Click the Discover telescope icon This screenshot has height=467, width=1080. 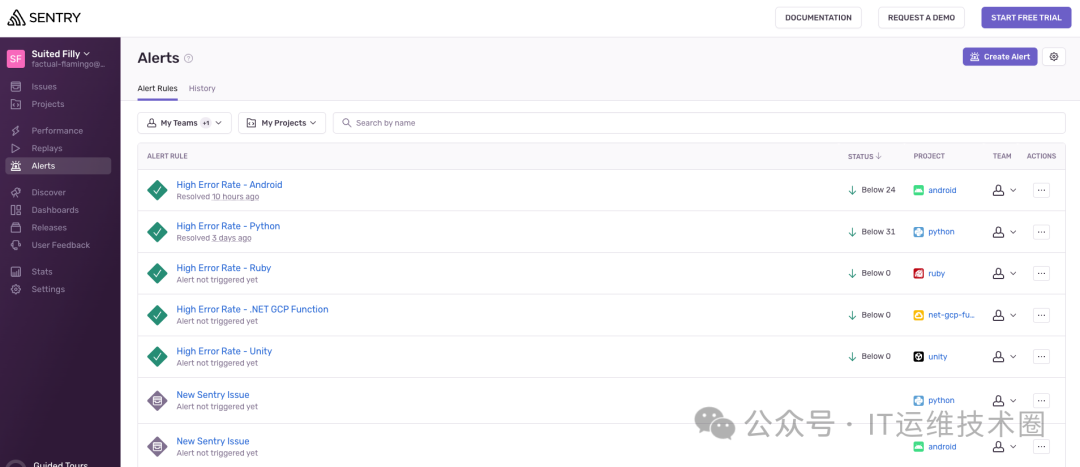[16, 192]
